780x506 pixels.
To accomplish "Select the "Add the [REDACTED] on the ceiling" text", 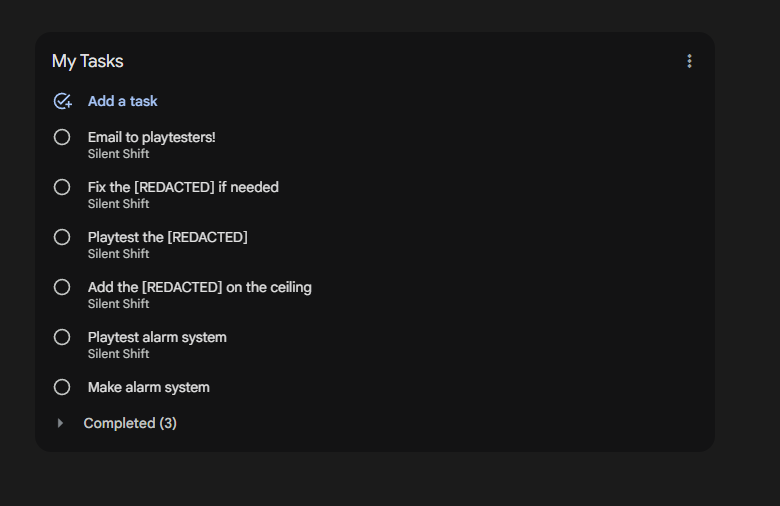I will click(199, 287).
